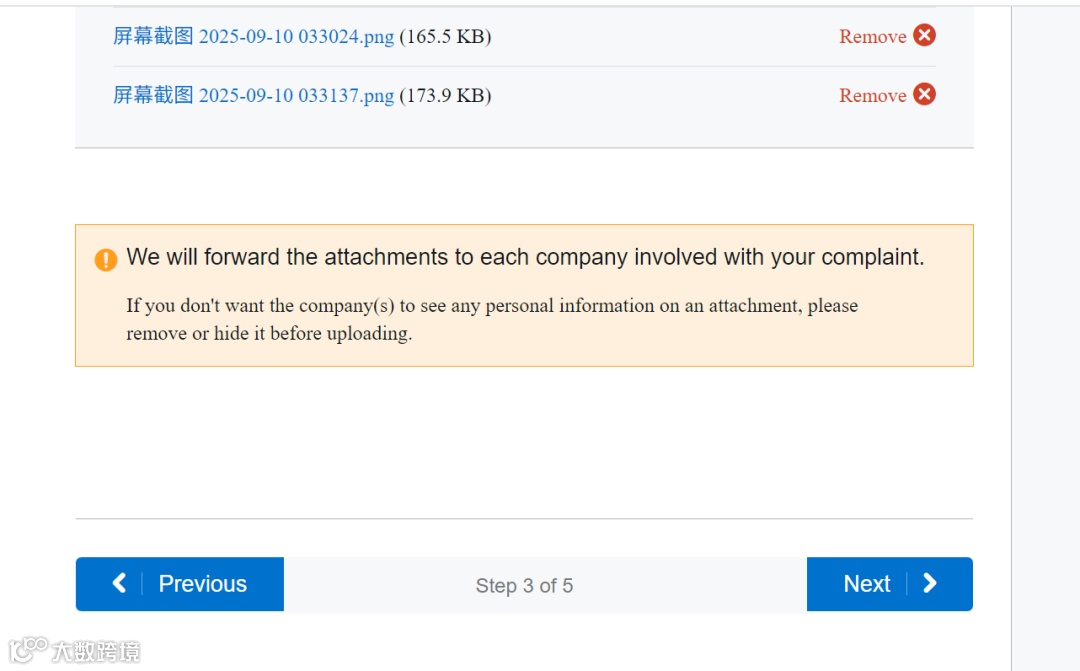Click the left chevron on Previous
This screenshot has width=1080, height=671.
tap(119, 583)
